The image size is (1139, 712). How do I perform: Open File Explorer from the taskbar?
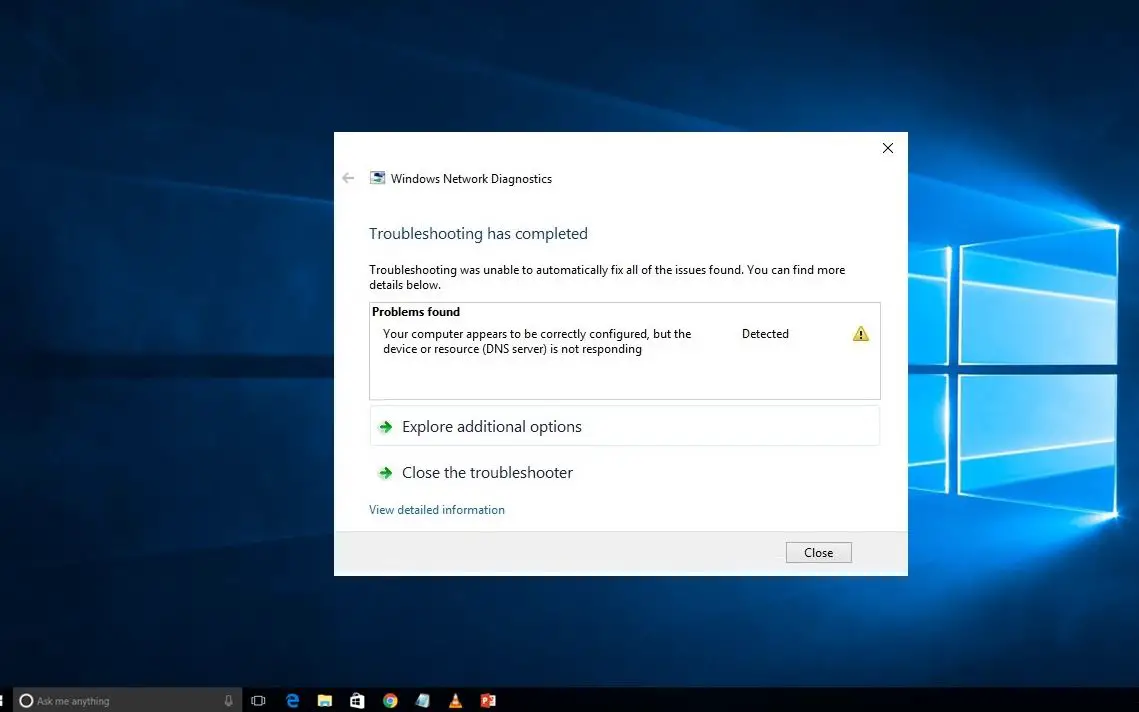(x=325, y=700)
